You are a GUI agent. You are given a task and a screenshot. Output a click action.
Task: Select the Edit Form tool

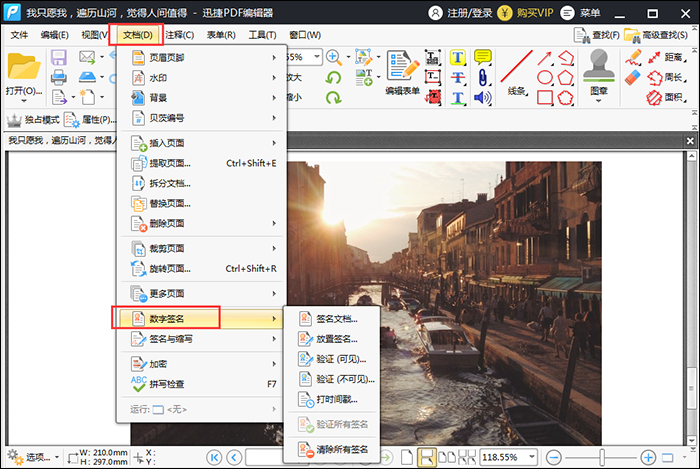[402, 73]
